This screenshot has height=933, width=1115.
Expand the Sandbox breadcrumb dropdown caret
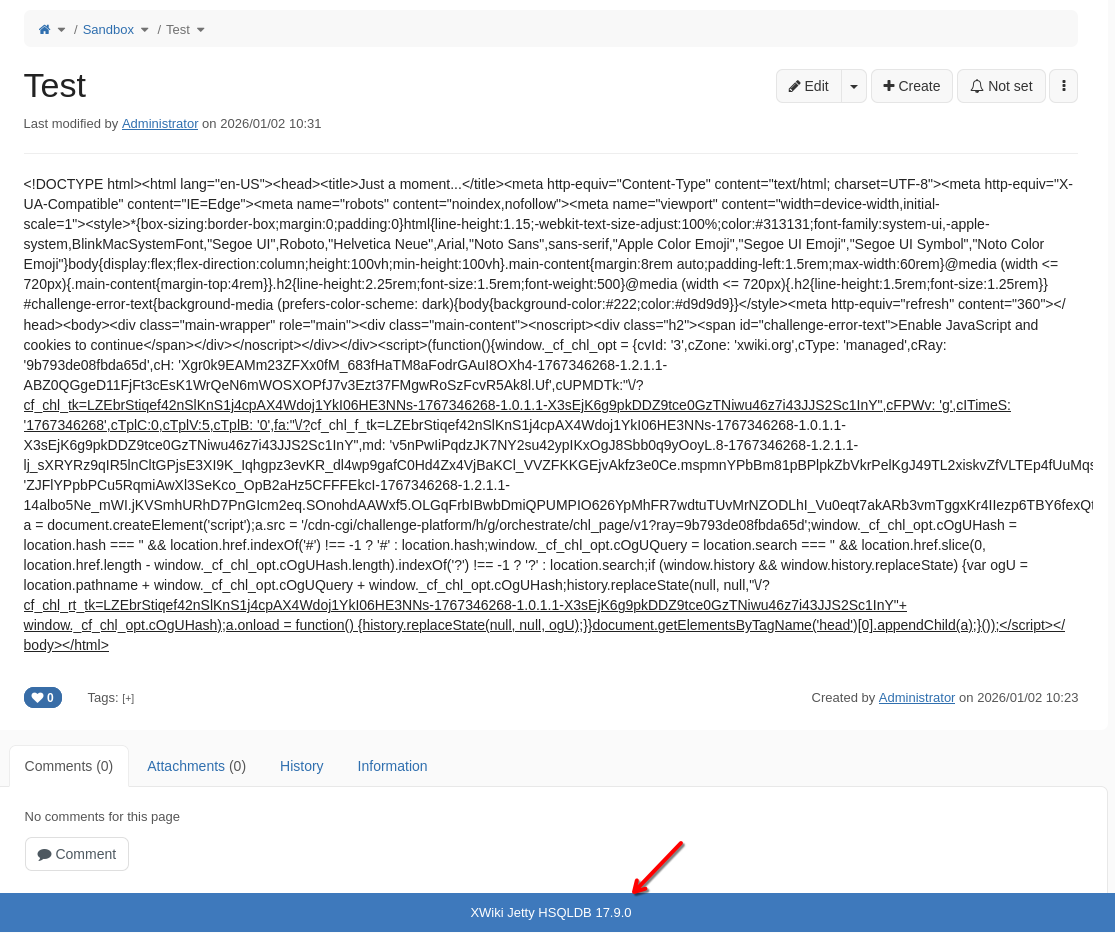coord(145,30)
